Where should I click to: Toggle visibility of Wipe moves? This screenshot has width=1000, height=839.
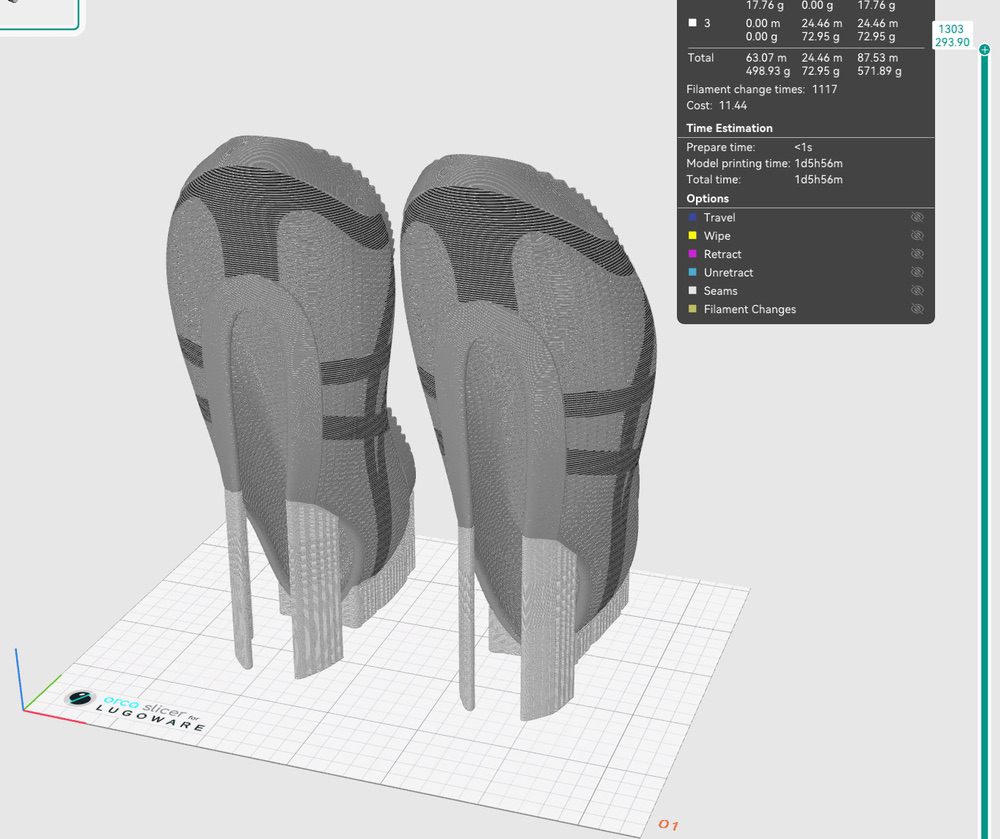coord(917,236)
